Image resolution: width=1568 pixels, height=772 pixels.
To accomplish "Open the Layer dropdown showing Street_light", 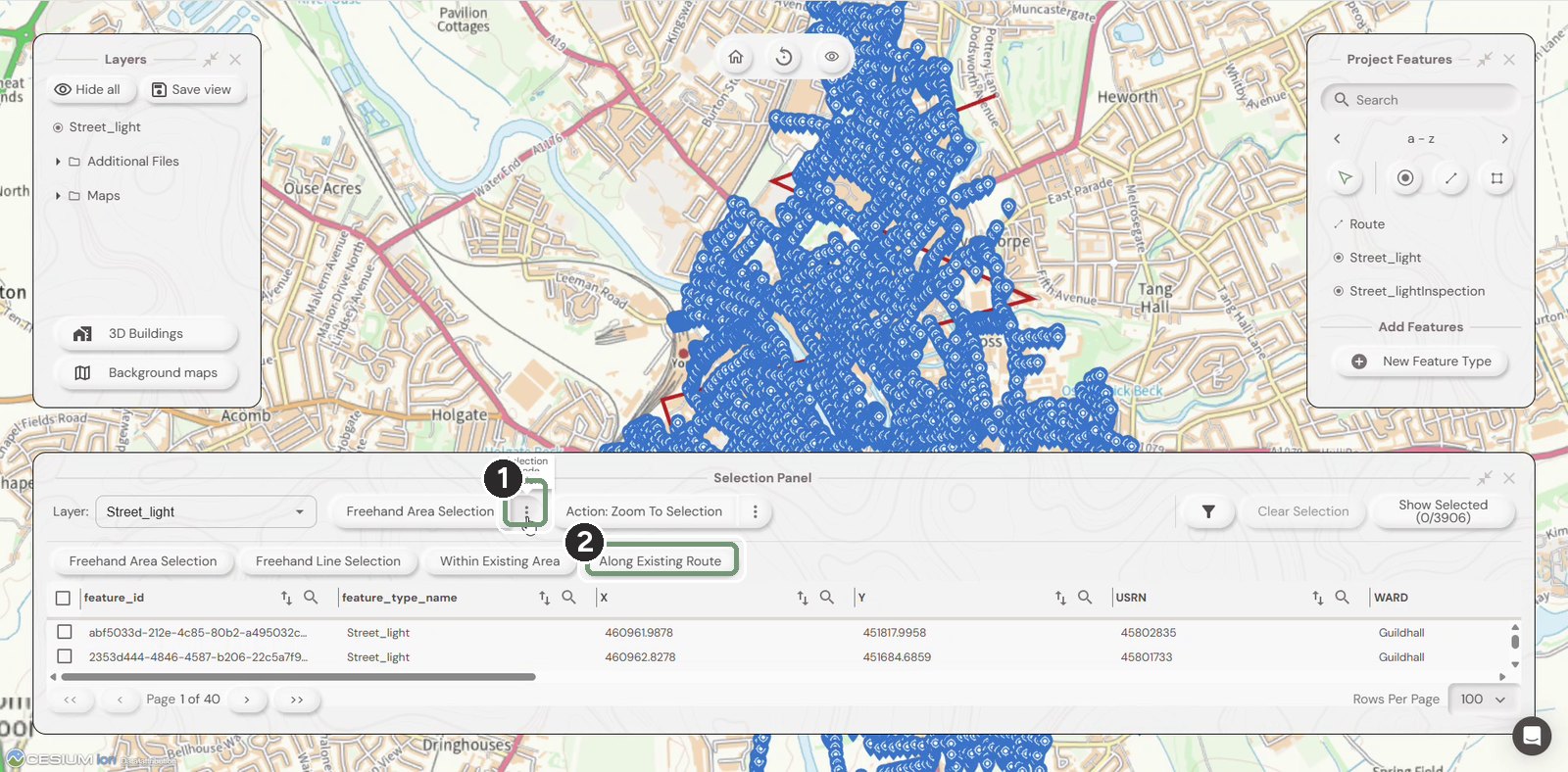I will tap(206, 511).
